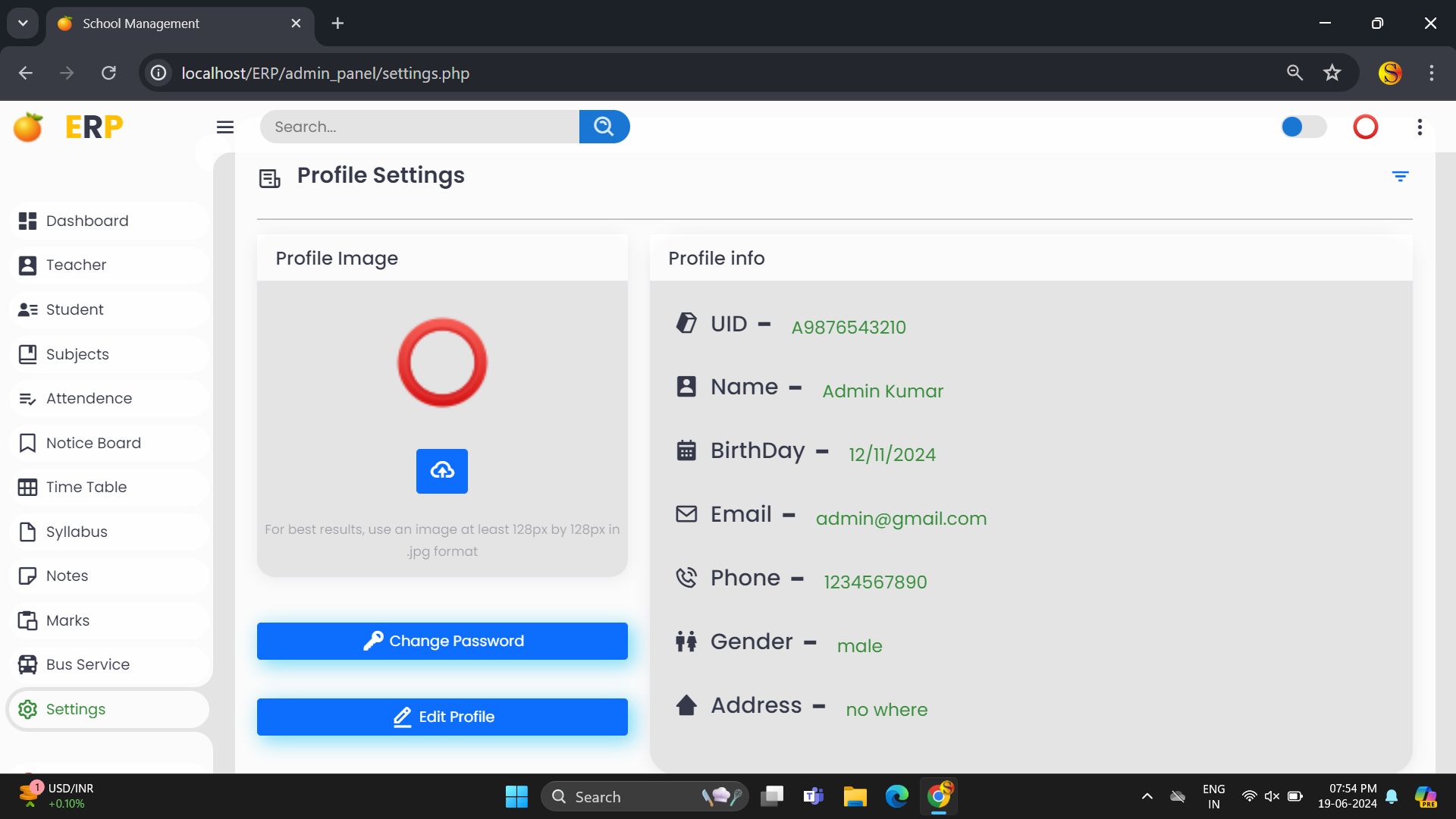
Task: Click the Edit Profile button
Action: point(442,717)
